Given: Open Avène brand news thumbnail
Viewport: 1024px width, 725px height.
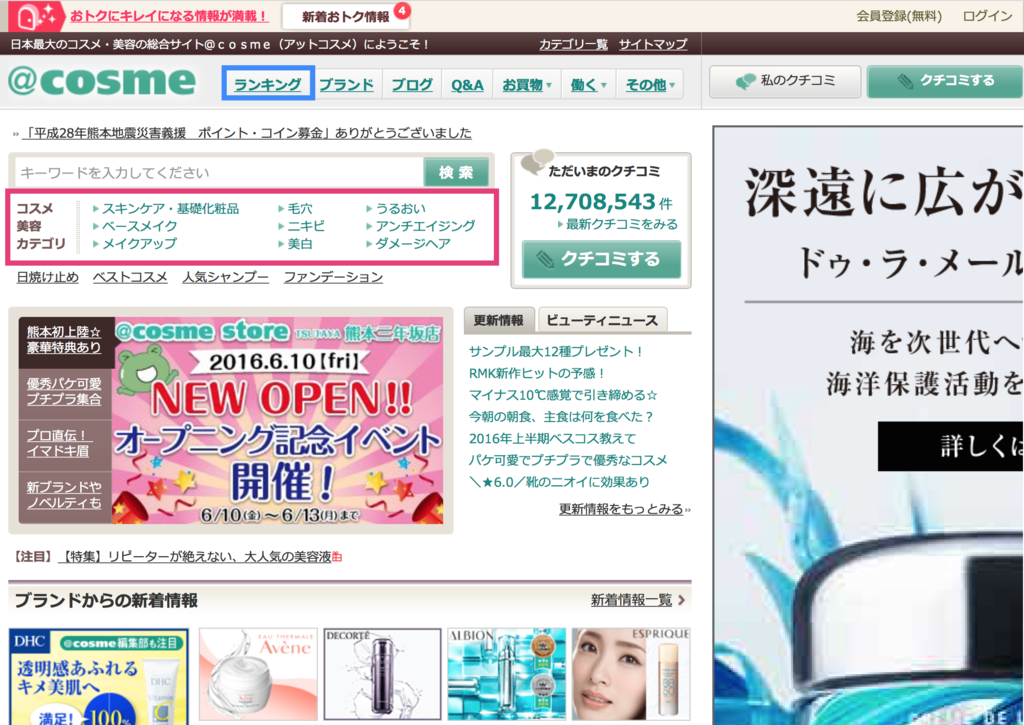Looking at the screenshot, I should click(x=258, y=674).
